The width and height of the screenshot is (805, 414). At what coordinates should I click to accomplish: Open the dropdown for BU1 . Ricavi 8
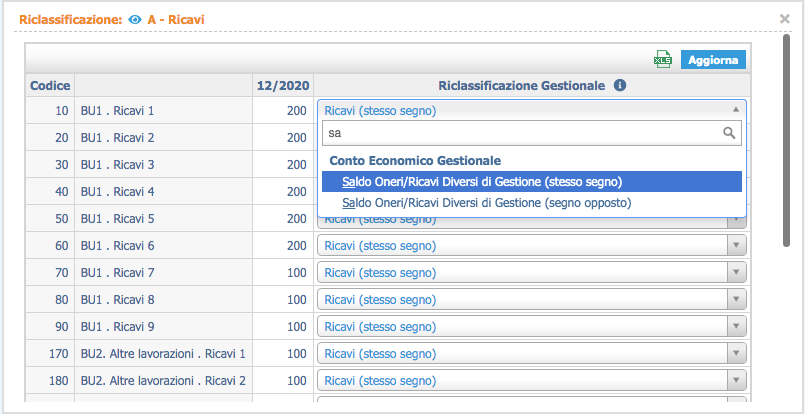tap(736, 299)
